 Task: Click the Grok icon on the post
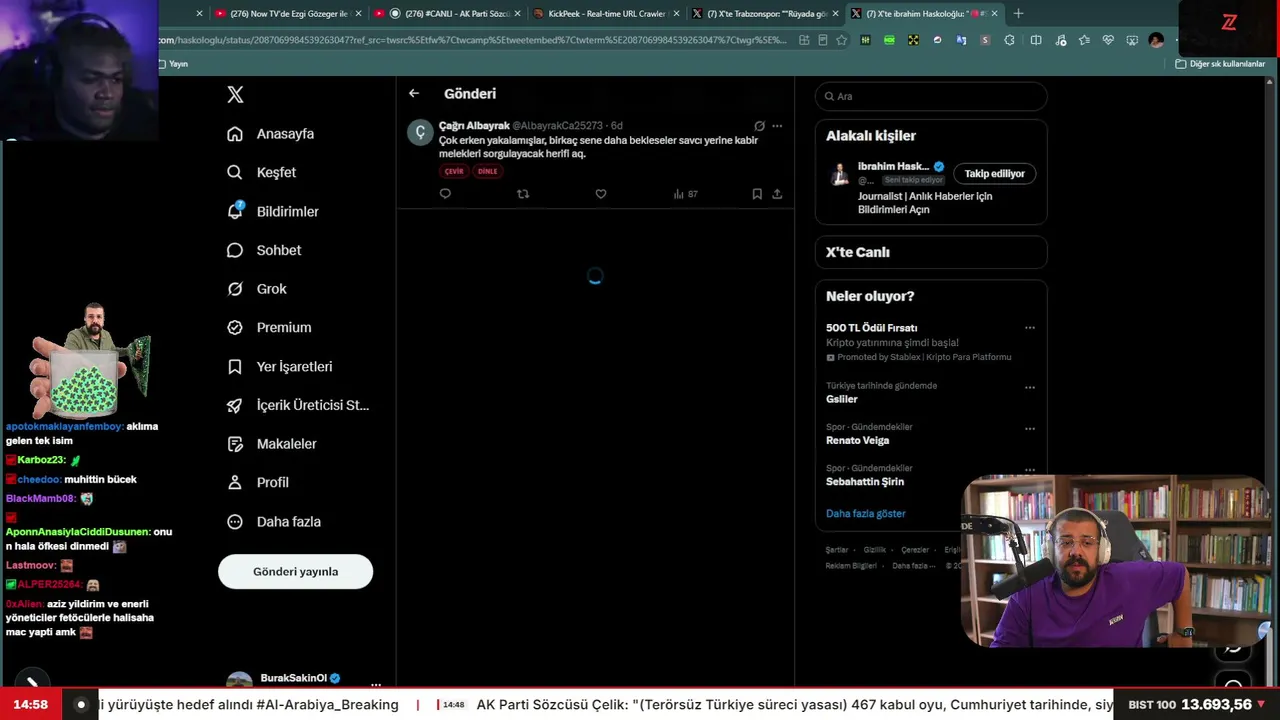pyautogui.click(x=759, y=126)
